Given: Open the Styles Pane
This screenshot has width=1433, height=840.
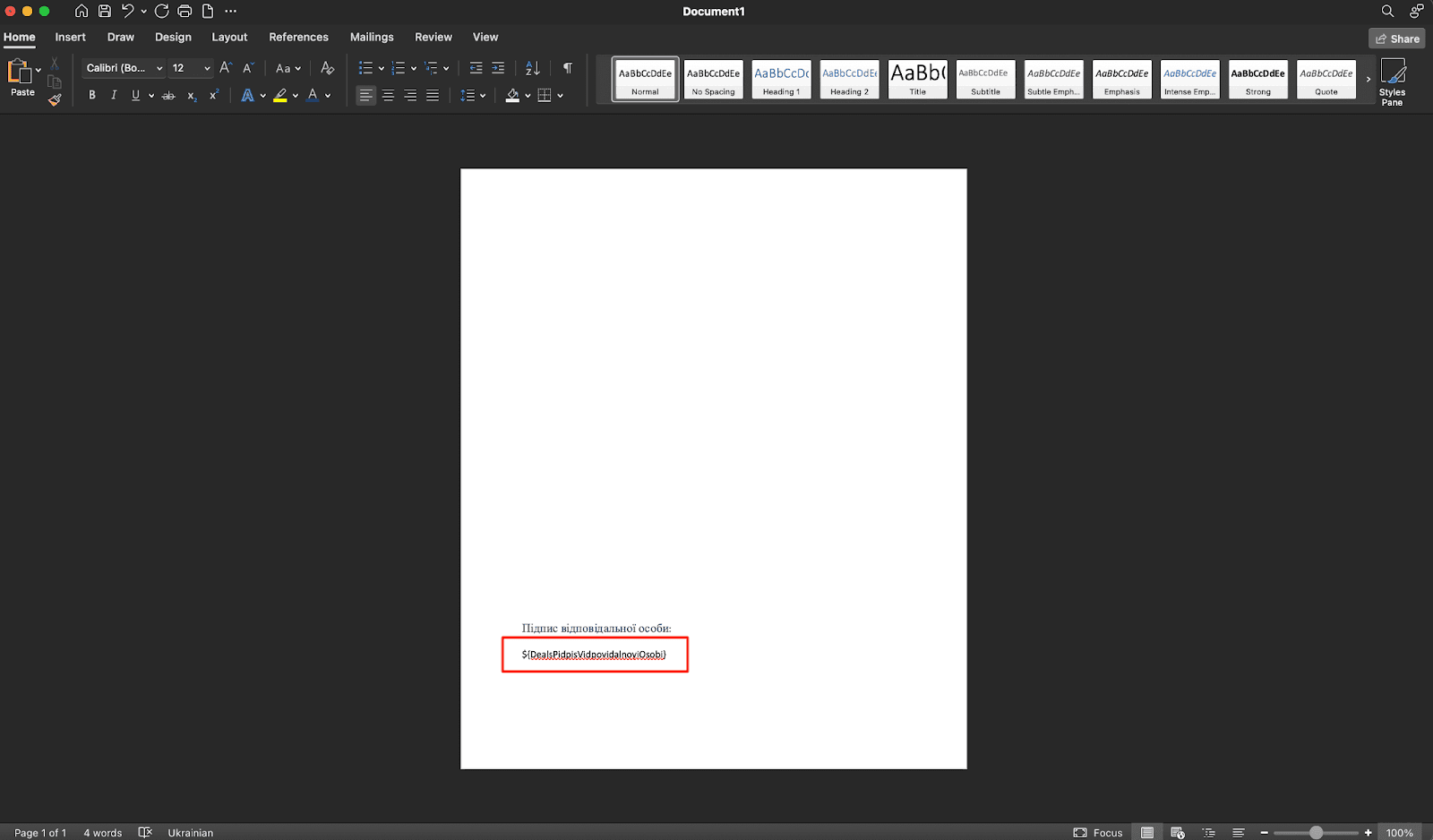Looking at the screenshot, I should 1392,81.
